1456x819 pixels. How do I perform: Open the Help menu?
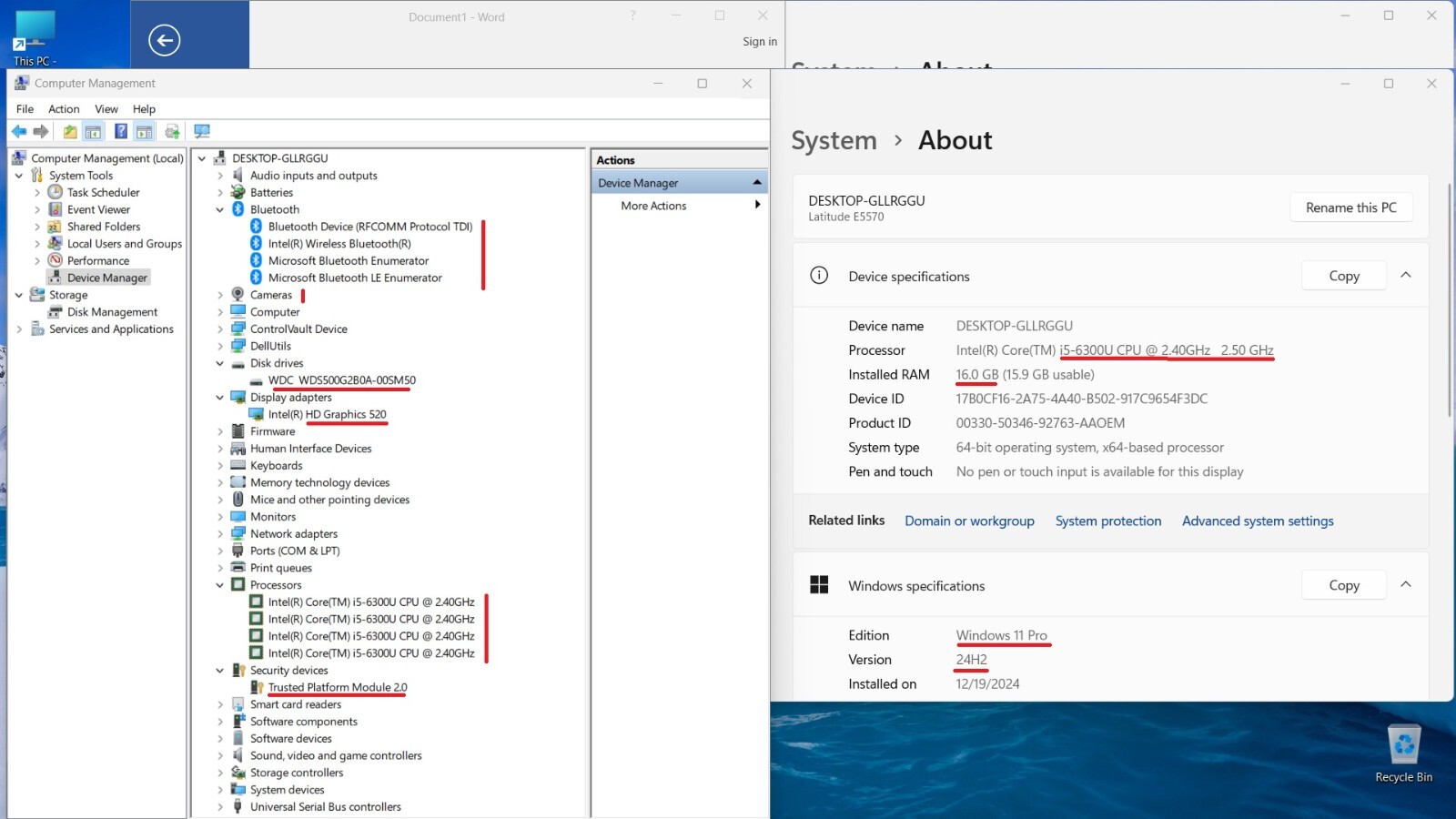[144, 109]
